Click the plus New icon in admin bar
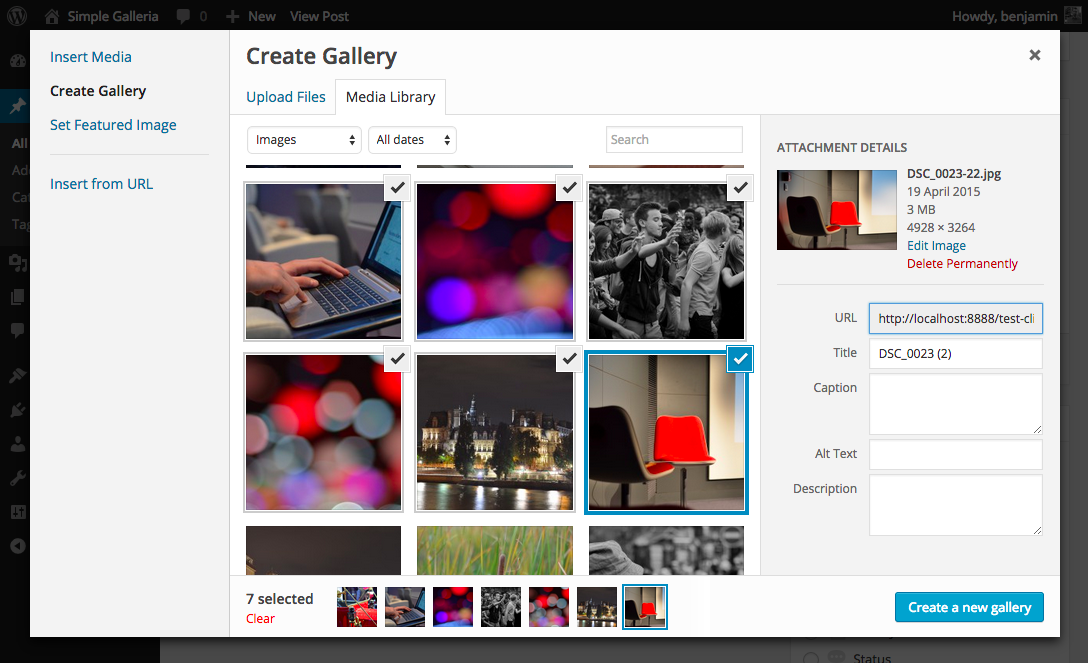 232,16
